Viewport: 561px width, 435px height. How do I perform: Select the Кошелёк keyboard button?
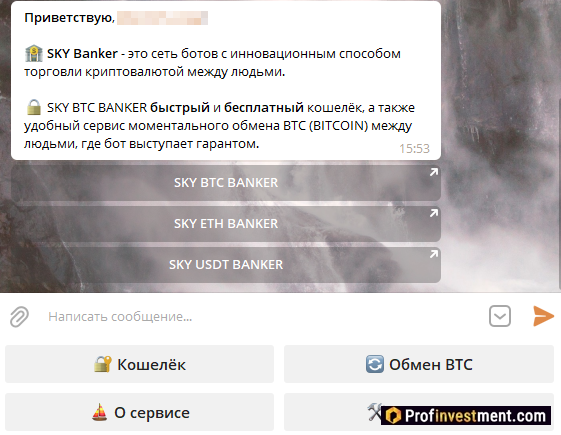(140, 364)
